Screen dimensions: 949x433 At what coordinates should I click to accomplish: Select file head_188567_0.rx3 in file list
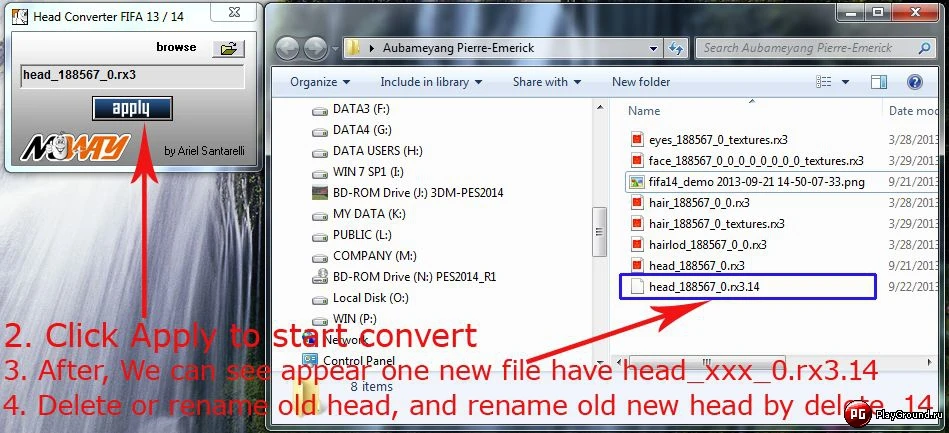click(x=697, y=265)
